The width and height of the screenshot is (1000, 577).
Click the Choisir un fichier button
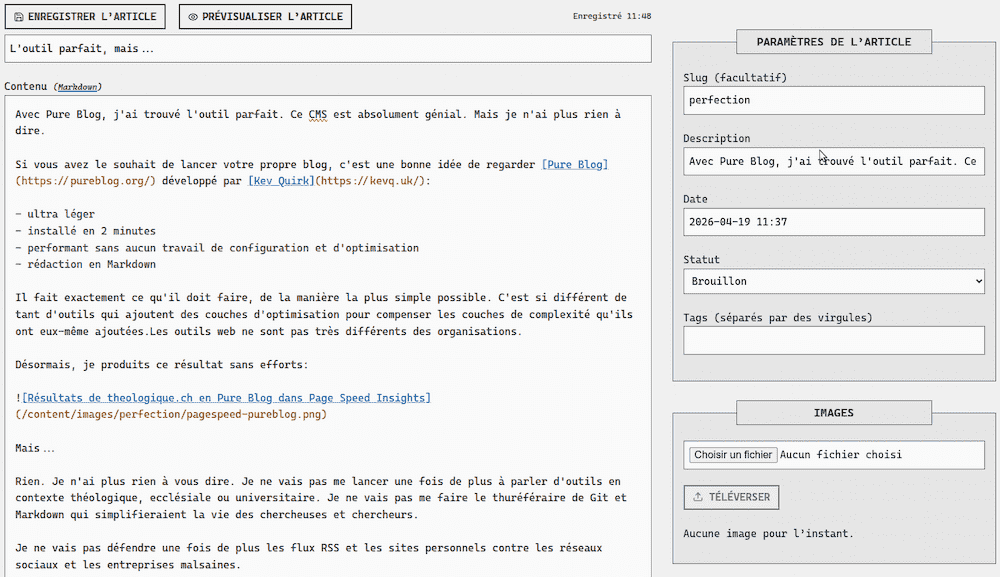point(731,454)
